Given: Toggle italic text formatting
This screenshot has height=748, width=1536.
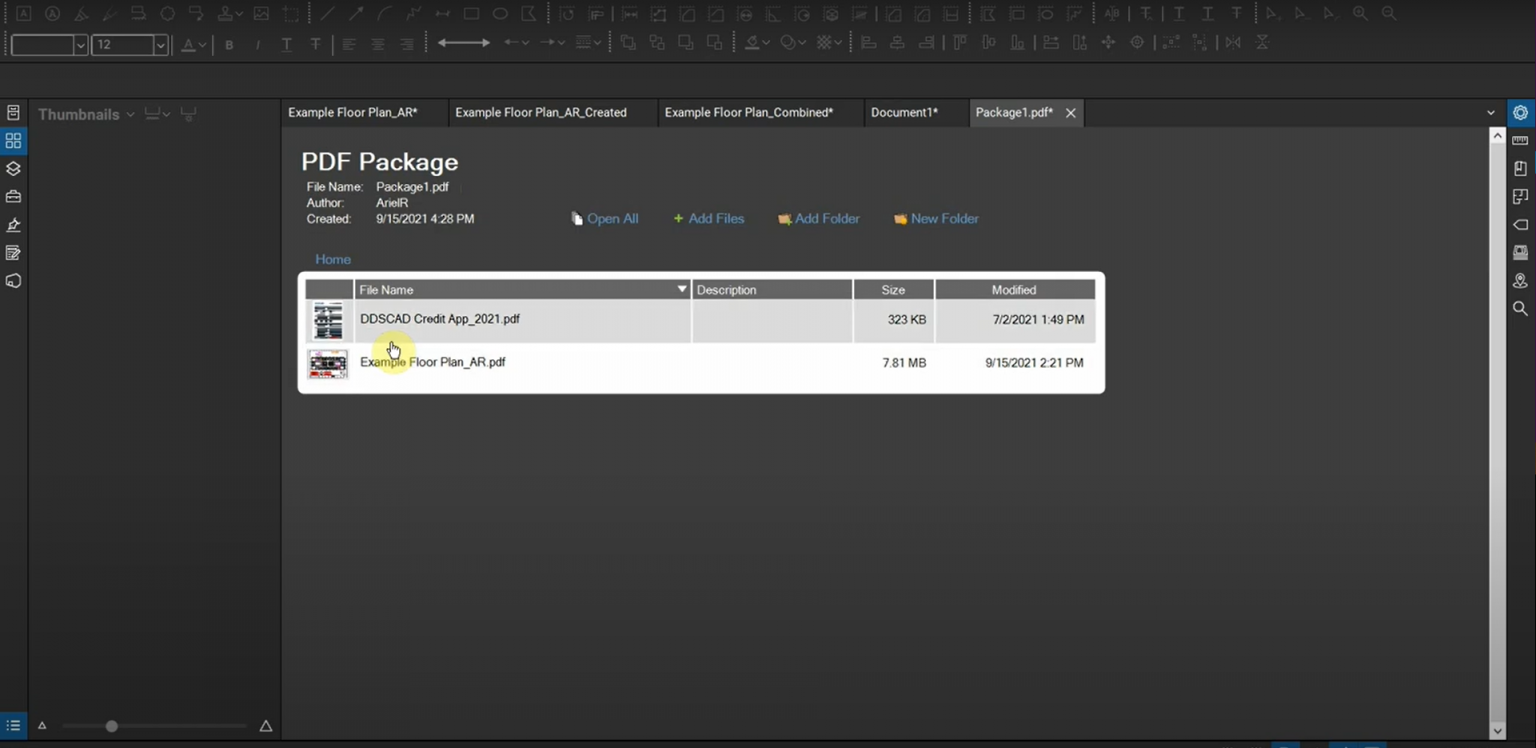Looking at the screenshot, I should click(257, 44).
